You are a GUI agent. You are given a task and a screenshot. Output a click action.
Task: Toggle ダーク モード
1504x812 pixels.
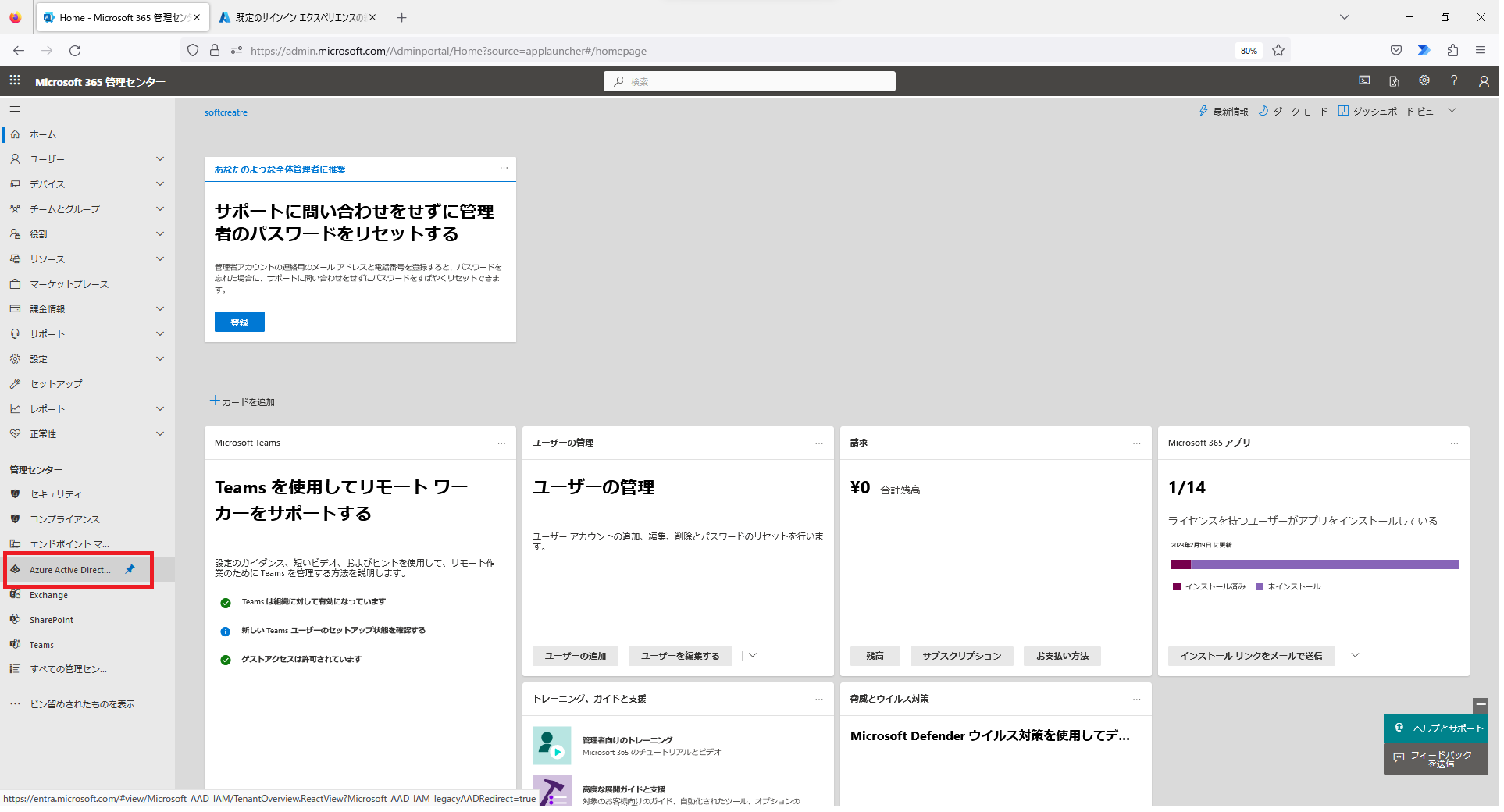(1293, 112)
